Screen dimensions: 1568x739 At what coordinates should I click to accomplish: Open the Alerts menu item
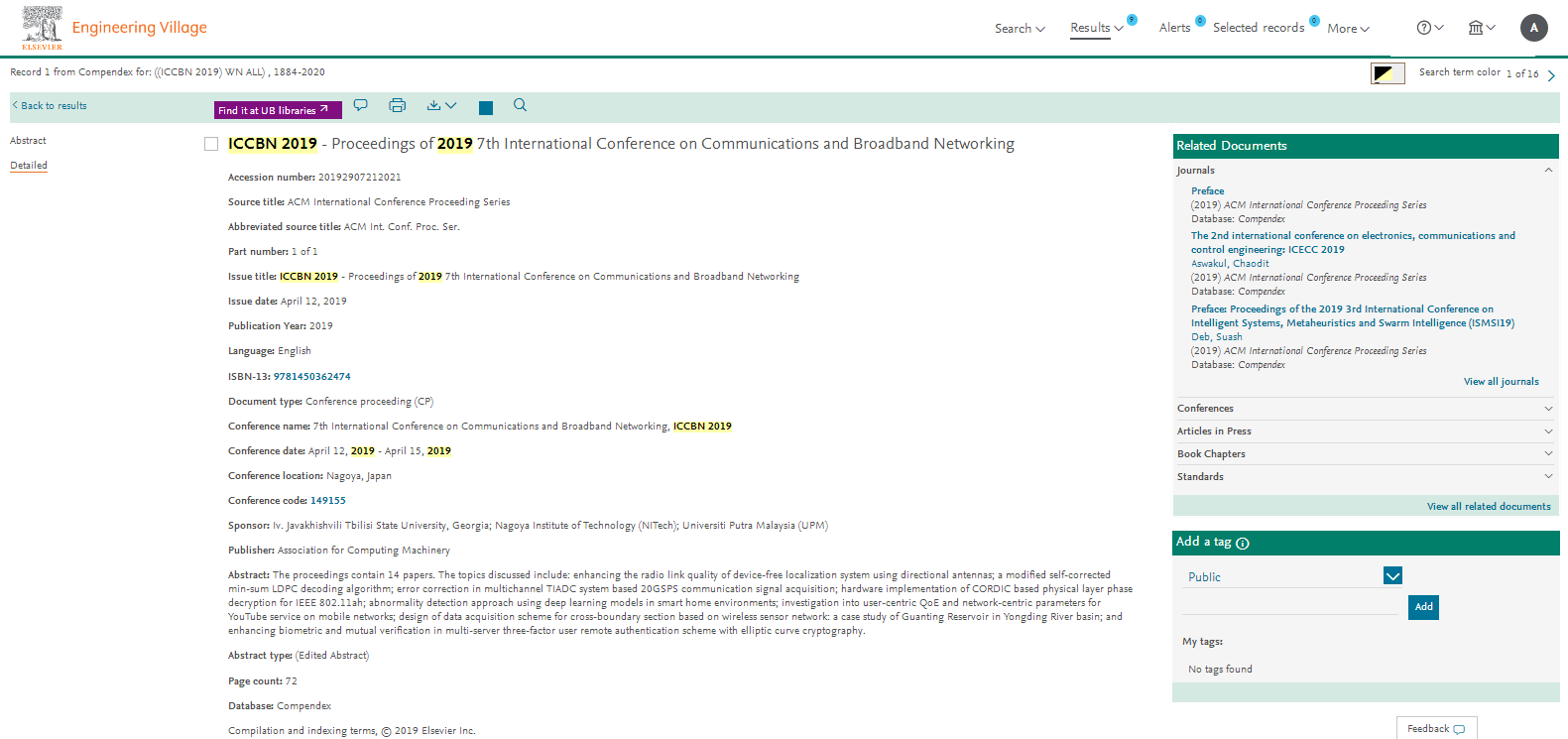1174,28
